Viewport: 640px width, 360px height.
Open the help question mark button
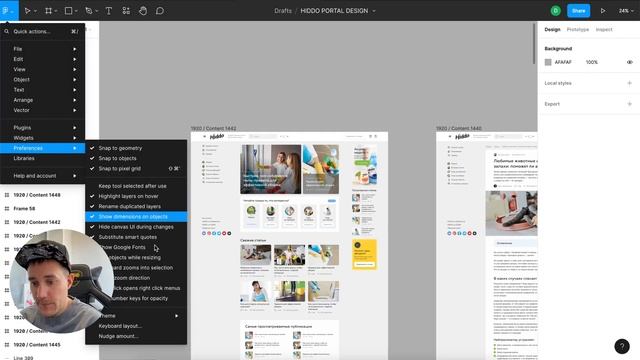pyautogui.click(x=622, y=346)
